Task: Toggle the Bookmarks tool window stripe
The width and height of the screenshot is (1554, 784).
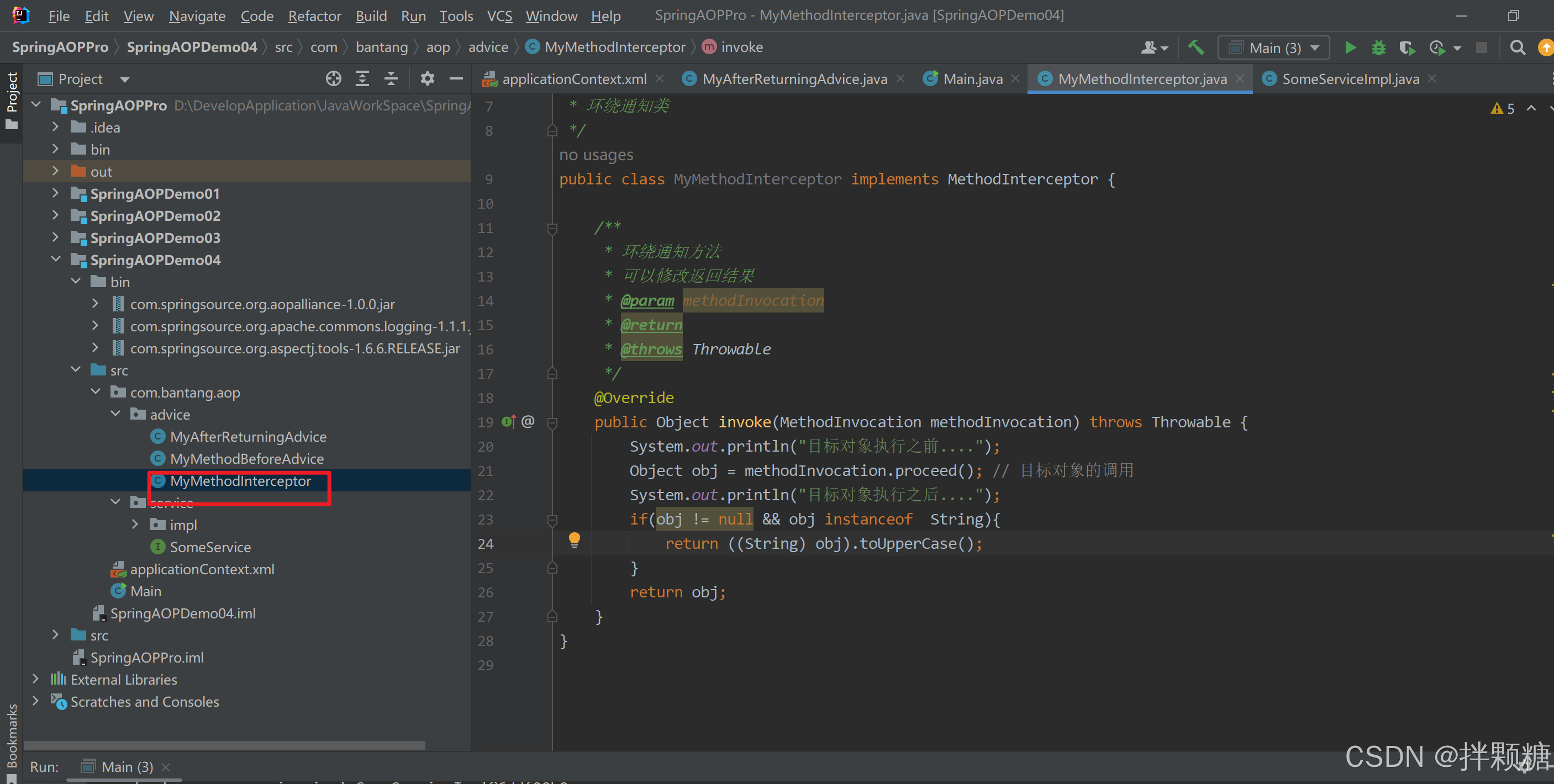Action: (12, 736)
